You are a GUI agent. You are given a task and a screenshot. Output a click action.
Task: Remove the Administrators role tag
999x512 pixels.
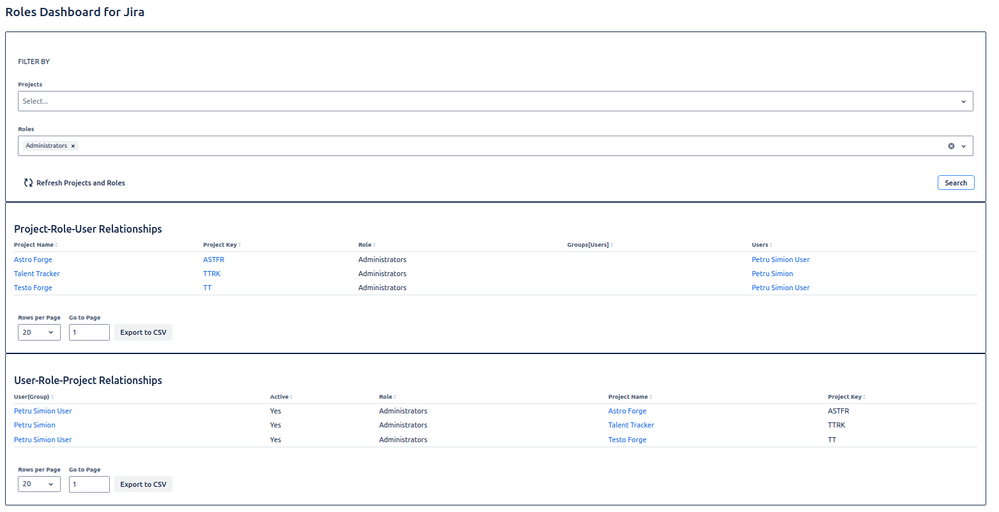pyautogui.click(x=73, y=146)
